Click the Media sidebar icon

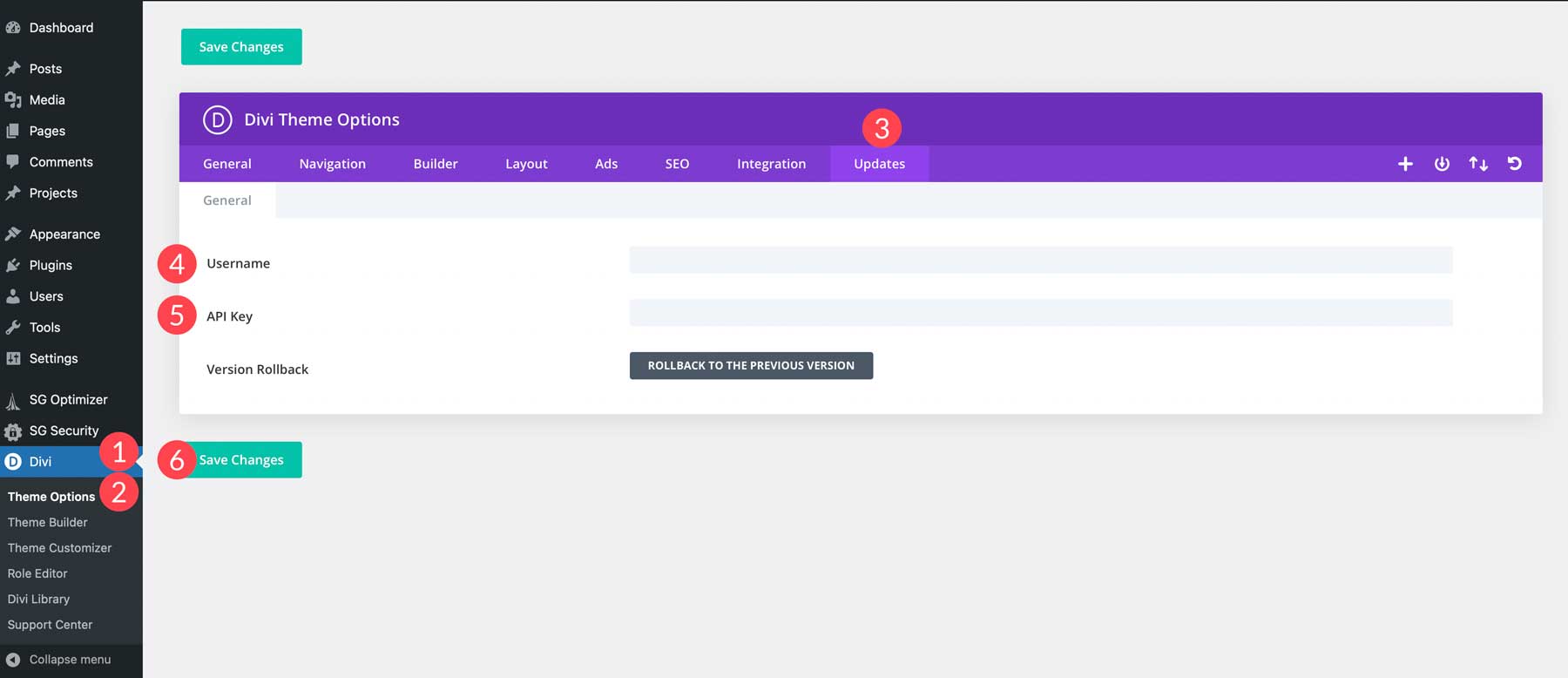(13, 100)
